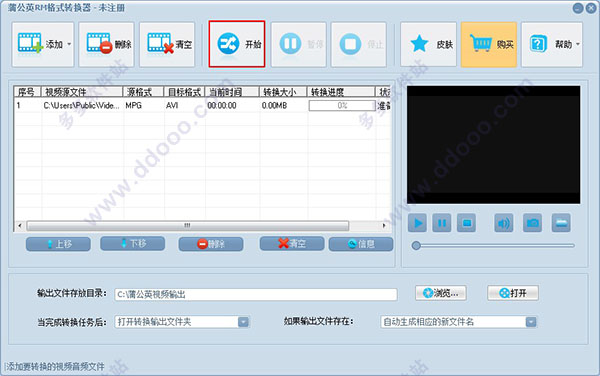Play the preview video
The height and width of the screenshot is (376, 600).
[417, 223]
